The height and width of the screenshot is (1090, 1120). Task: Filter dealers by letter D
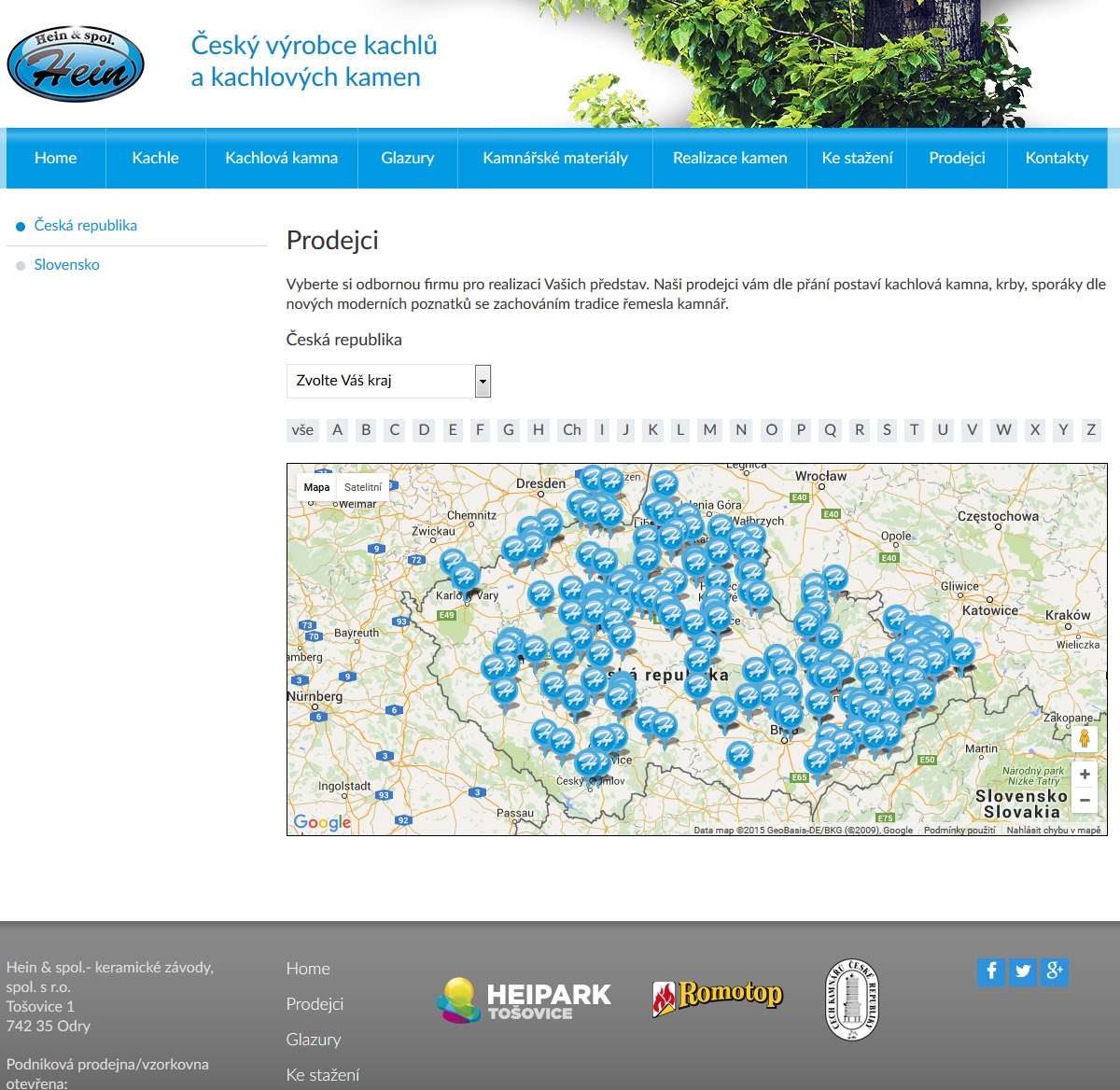pyautogui.click(x=425, y=430)
